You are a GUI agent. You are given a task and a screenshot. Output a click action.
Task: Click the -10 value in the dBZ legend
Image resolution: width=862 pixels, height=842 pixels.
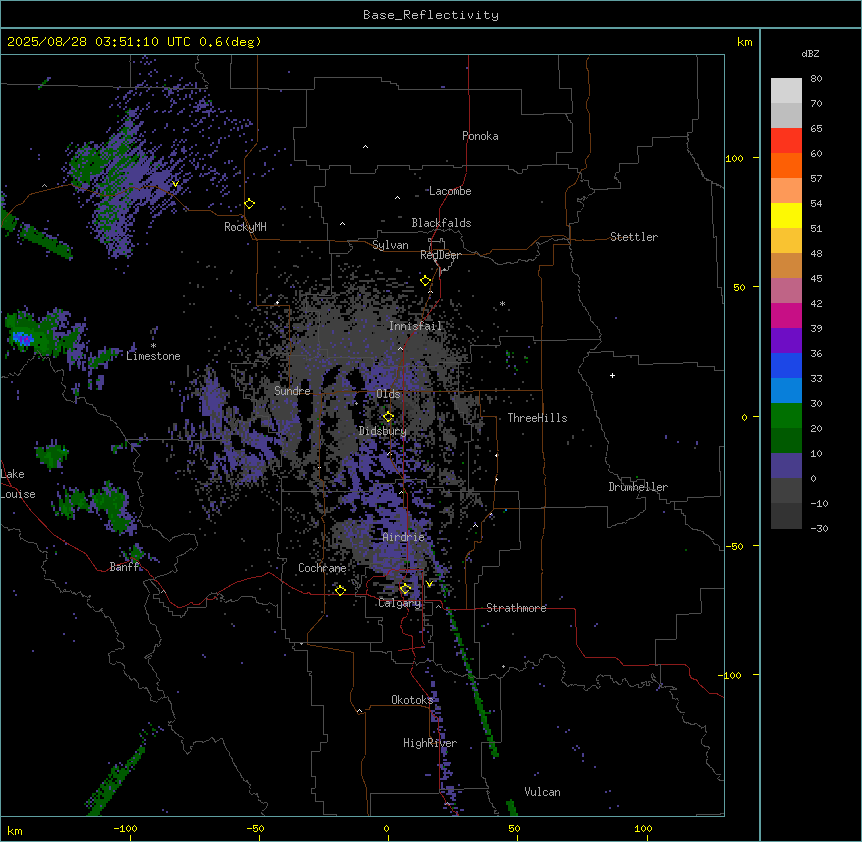tap(819, 503)
